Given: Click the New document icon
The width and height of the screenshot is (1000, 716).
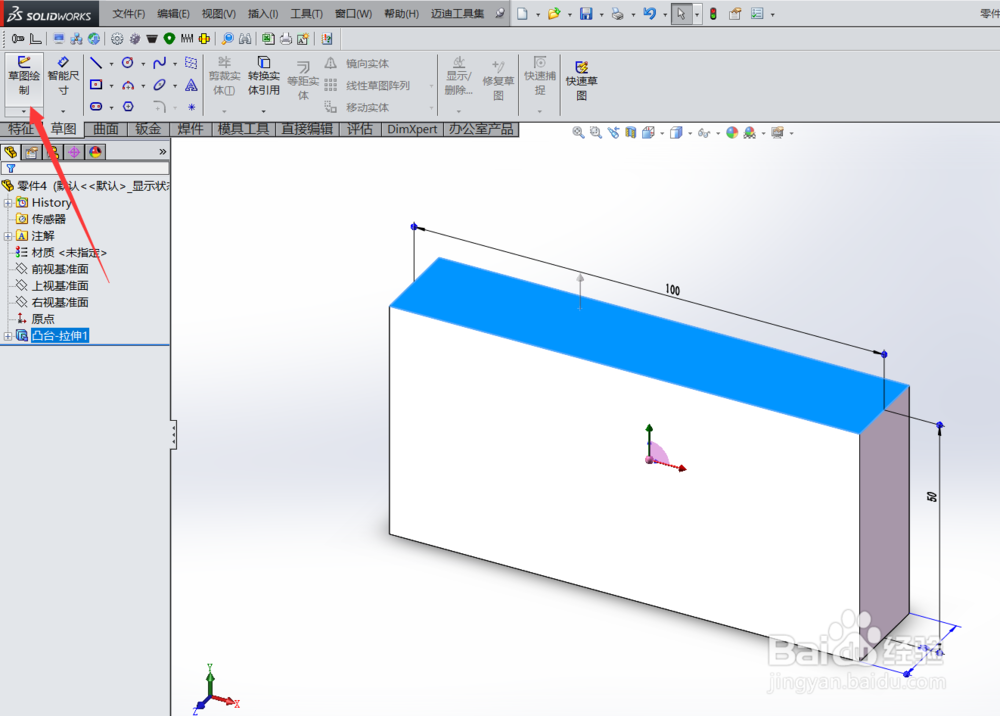Looking at the screenshot, I should (522, 13).
